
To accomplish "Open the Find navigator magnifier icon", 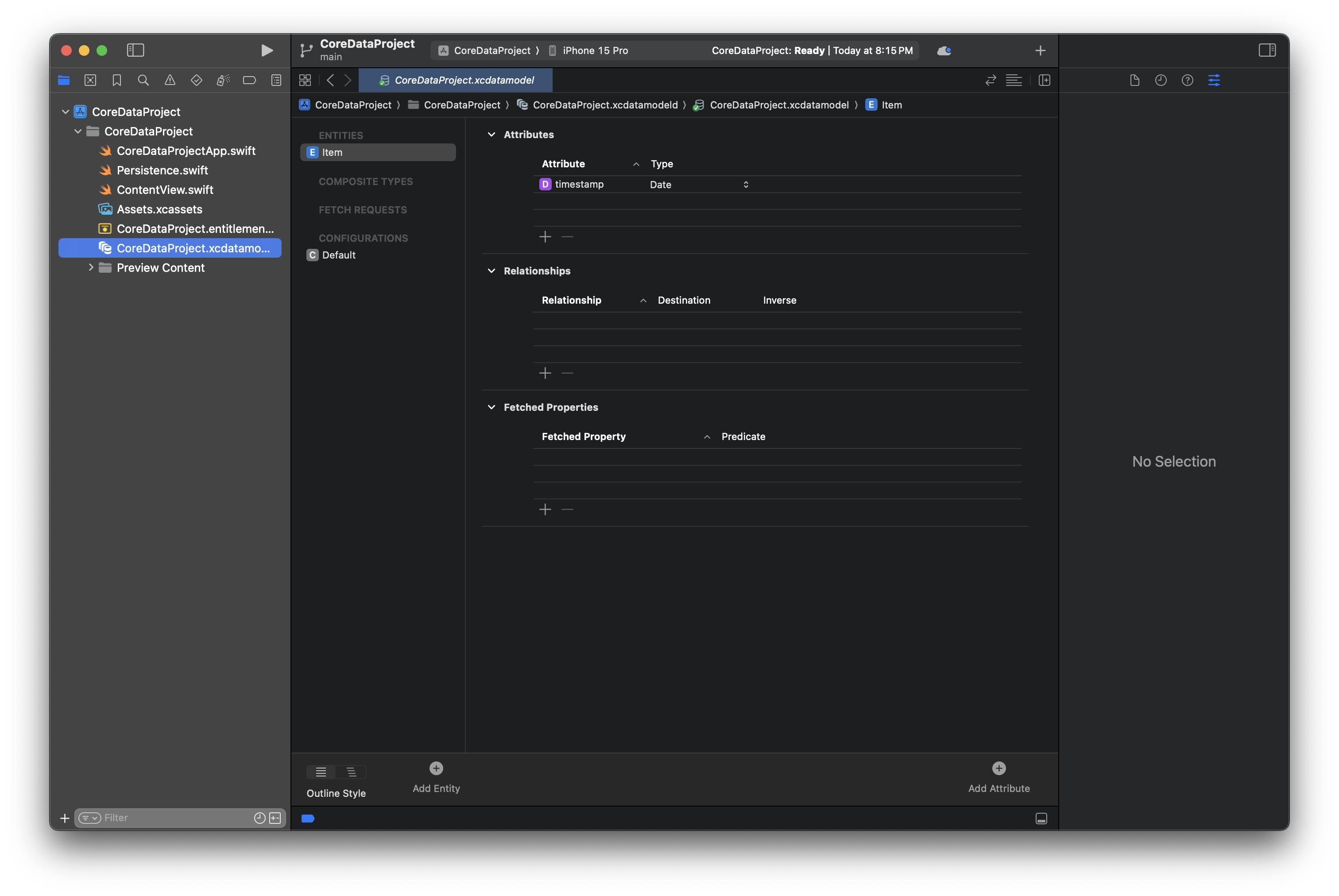I will [x=143, y=81].
